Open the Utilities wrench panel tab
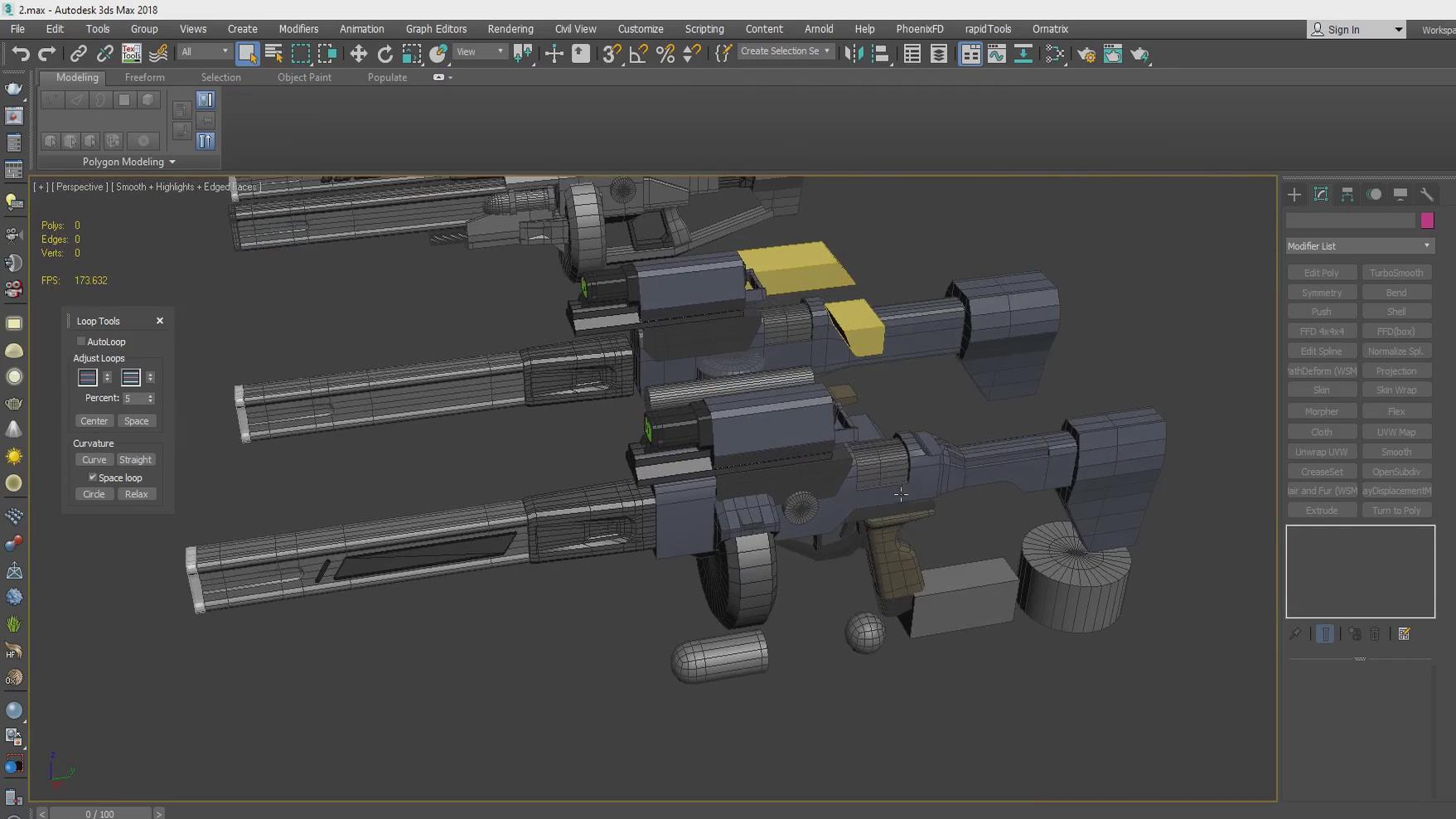The width and height of the screenshot is (1456, 819). [x=1427, y=194]
